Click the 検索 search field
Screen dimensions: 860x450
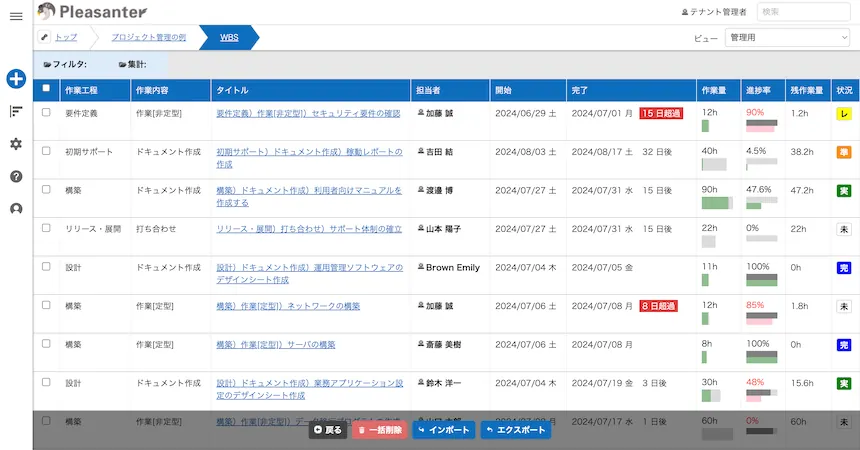804,12
